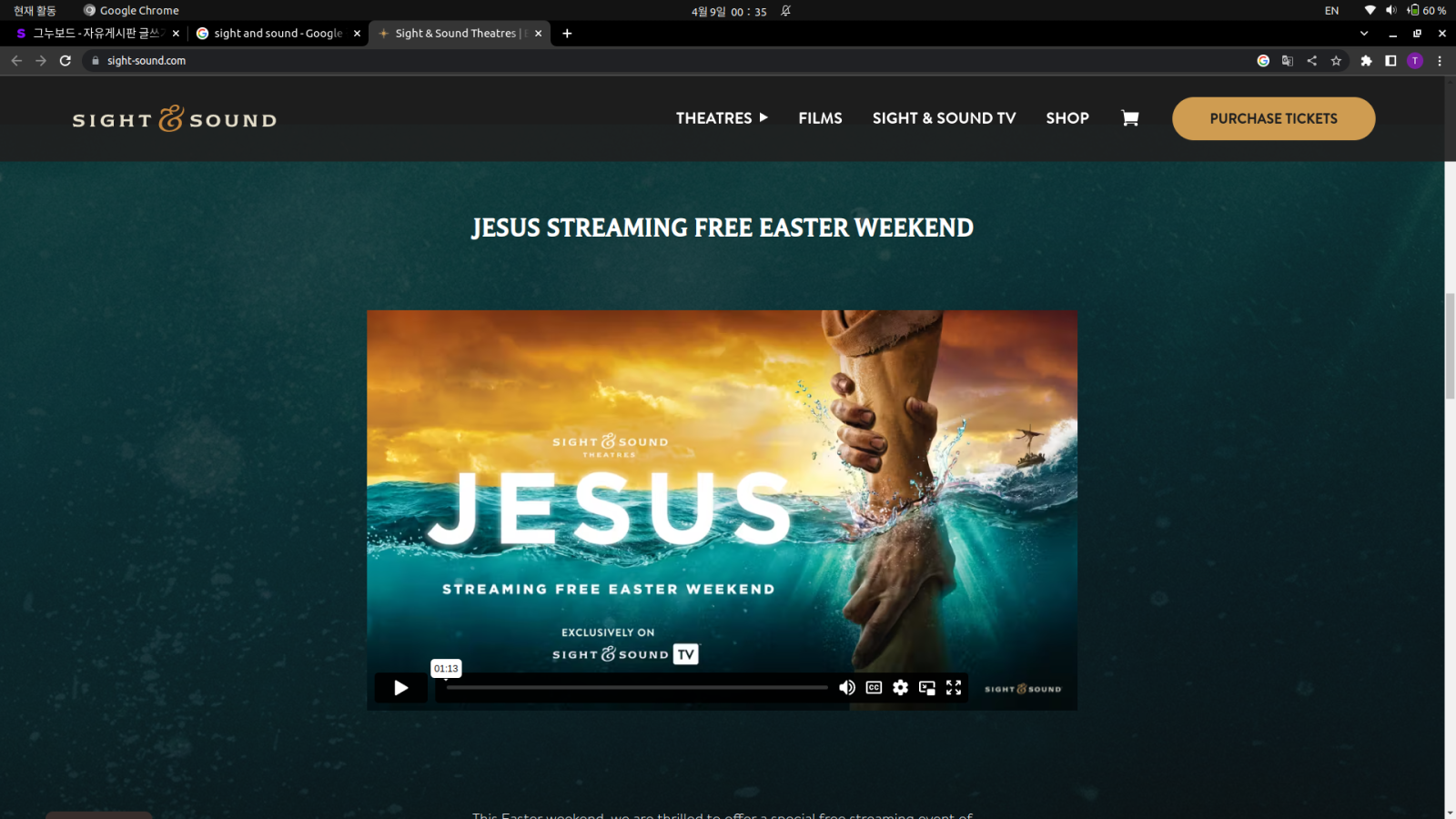1456x819 pixels.
Task: Enter fullscreen on the video player
Action: 953,688
